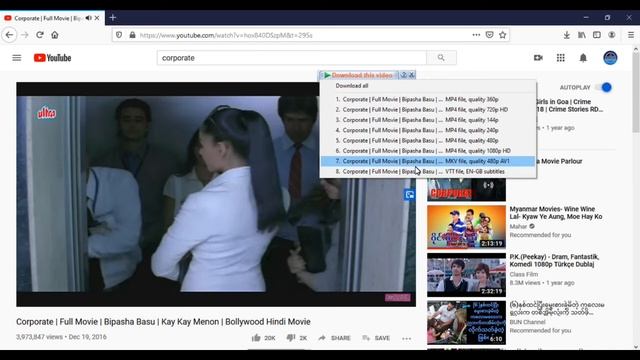Image resolution: width=640 pixels, height=360 pixels.
Task: Open page actions three-dot menu in address bar
Action: click(476, 35)
